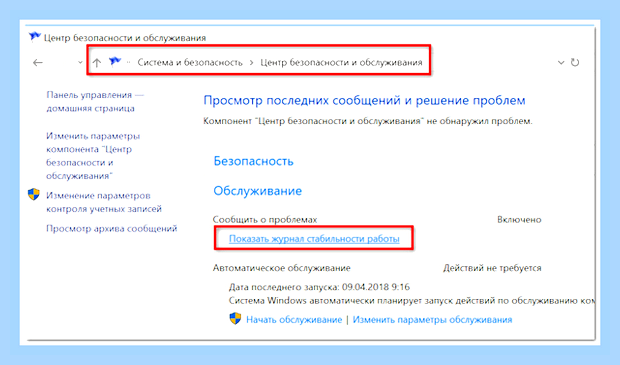Open 'Система и безопасность' breadcrumb
Viewport: 620px width, 365px height.
190,62
